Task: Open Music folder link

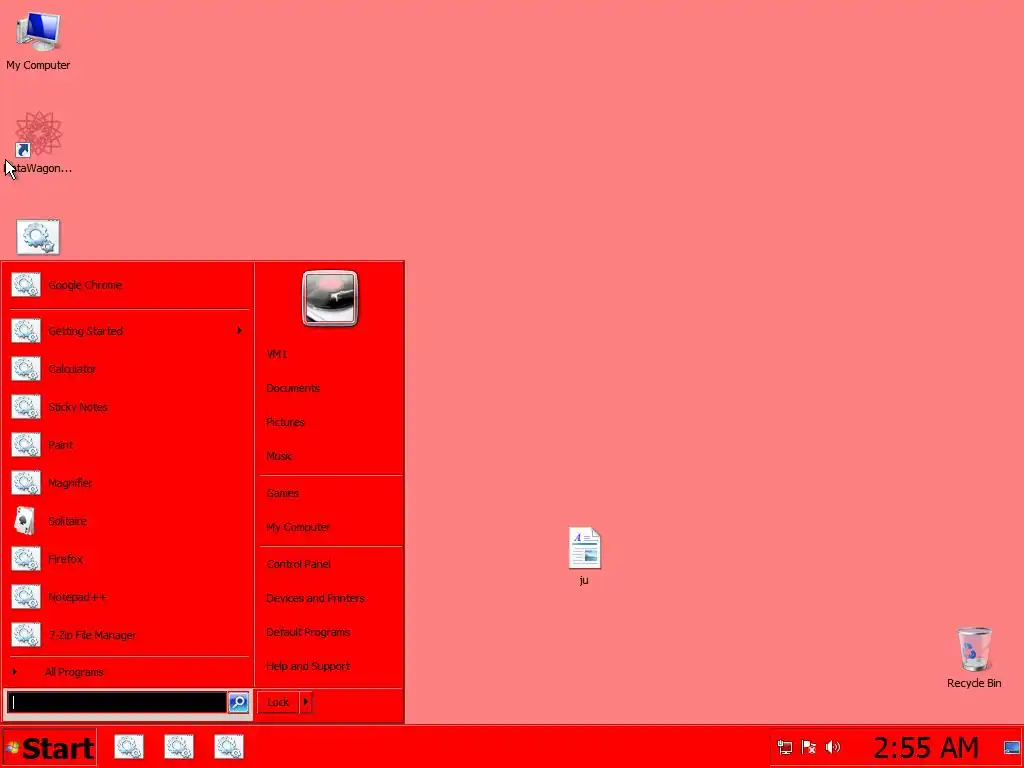Action: (331, 456)
